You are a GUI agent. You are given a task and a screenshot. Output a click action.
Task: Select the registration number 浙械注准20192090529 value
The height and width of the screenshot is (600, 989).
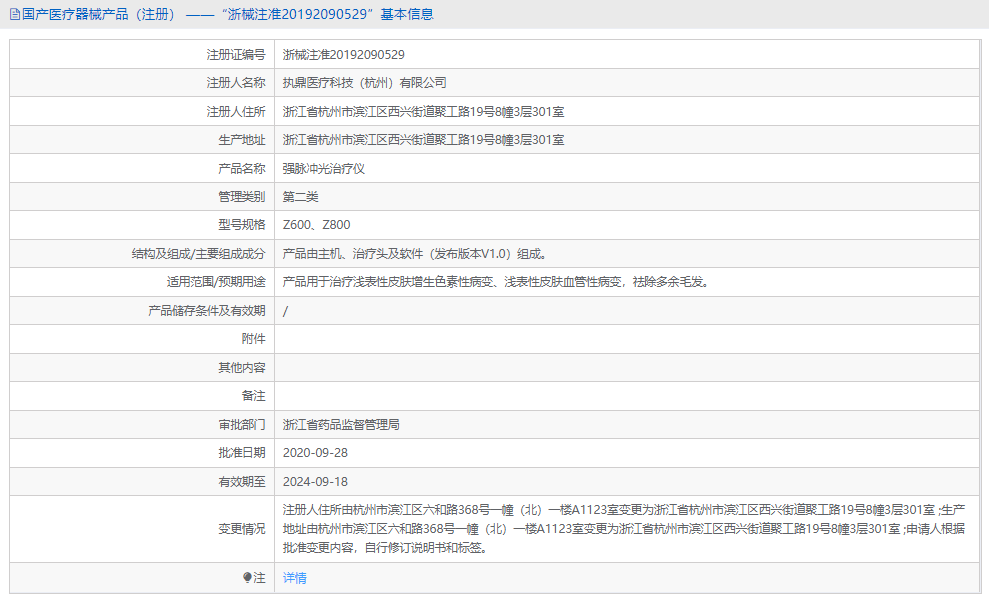click(x=344, y=55)
